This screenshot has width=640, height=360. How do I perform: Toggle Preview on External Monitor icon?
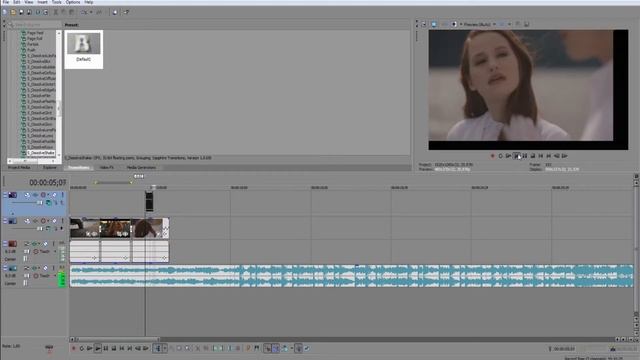tap(434, 24)
